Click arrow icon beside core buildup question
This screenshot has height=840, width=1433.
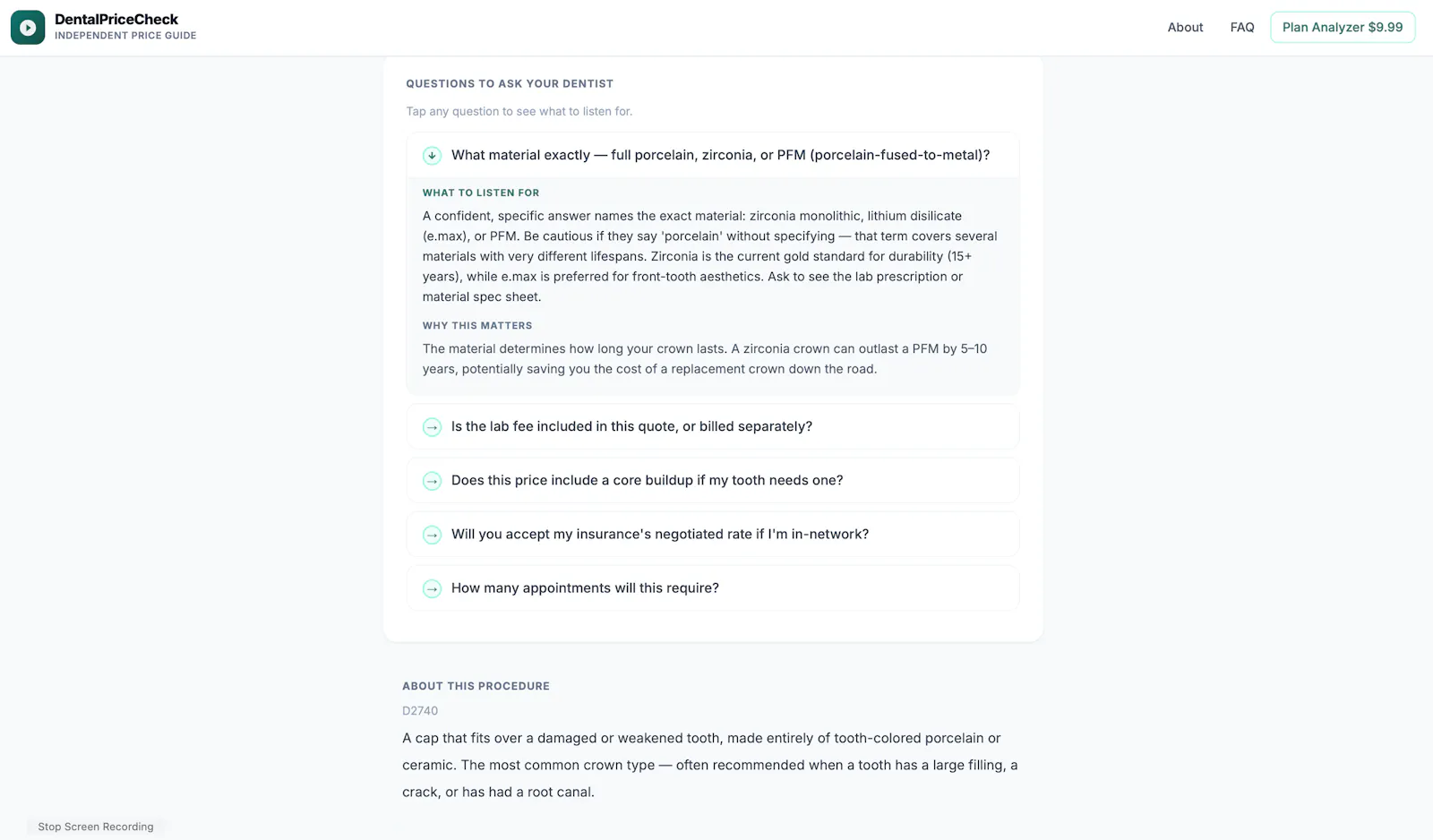tap(432, 481)
